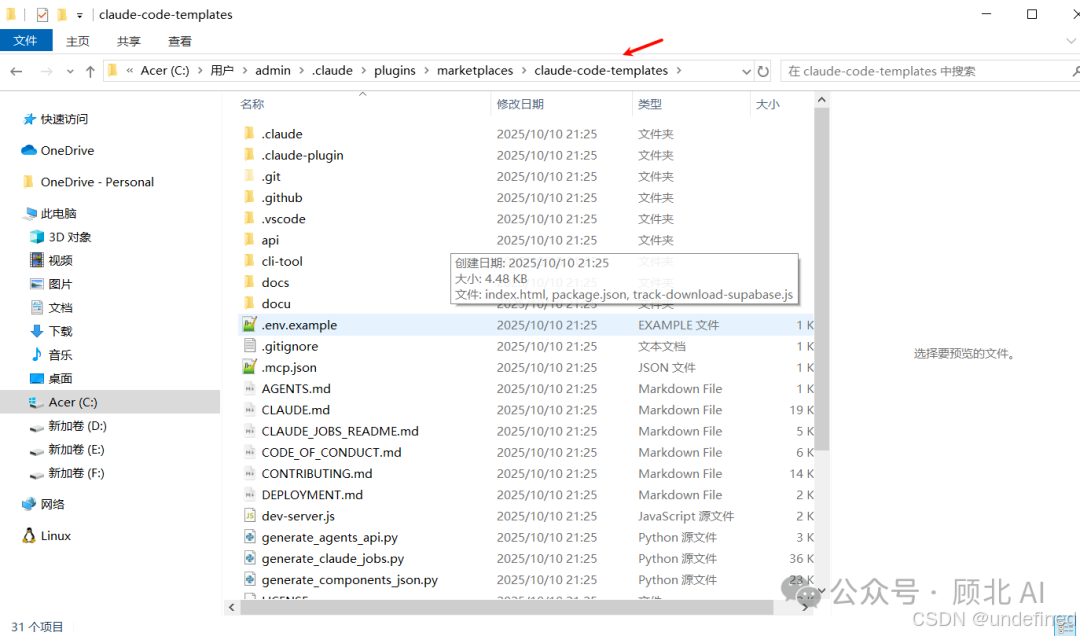1080x636 pixels.
Task: Select the generate_components_json.py file name
Action: 350,580
